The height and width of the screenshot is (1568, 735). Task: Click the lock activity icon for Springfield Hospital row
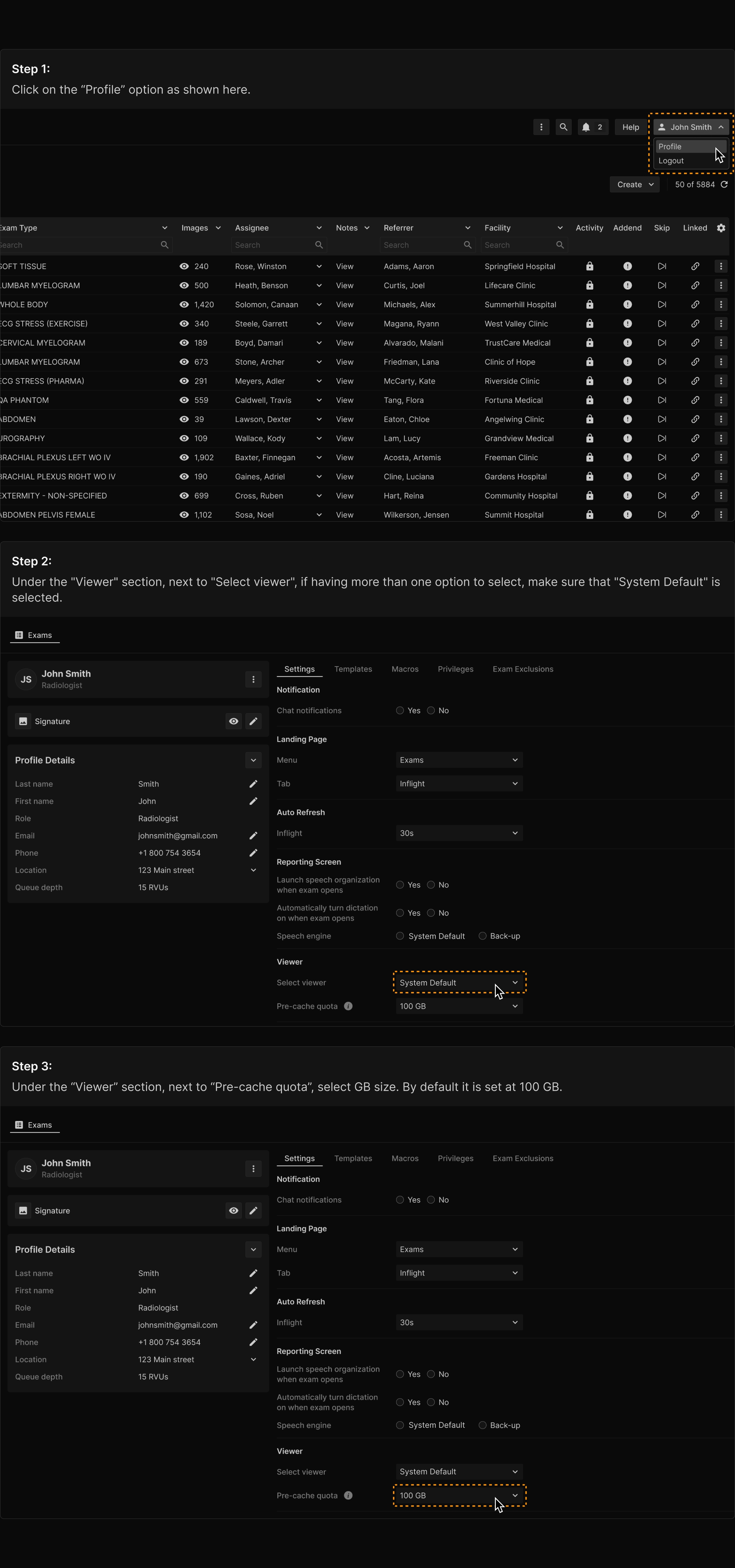(x=590, y=267)
